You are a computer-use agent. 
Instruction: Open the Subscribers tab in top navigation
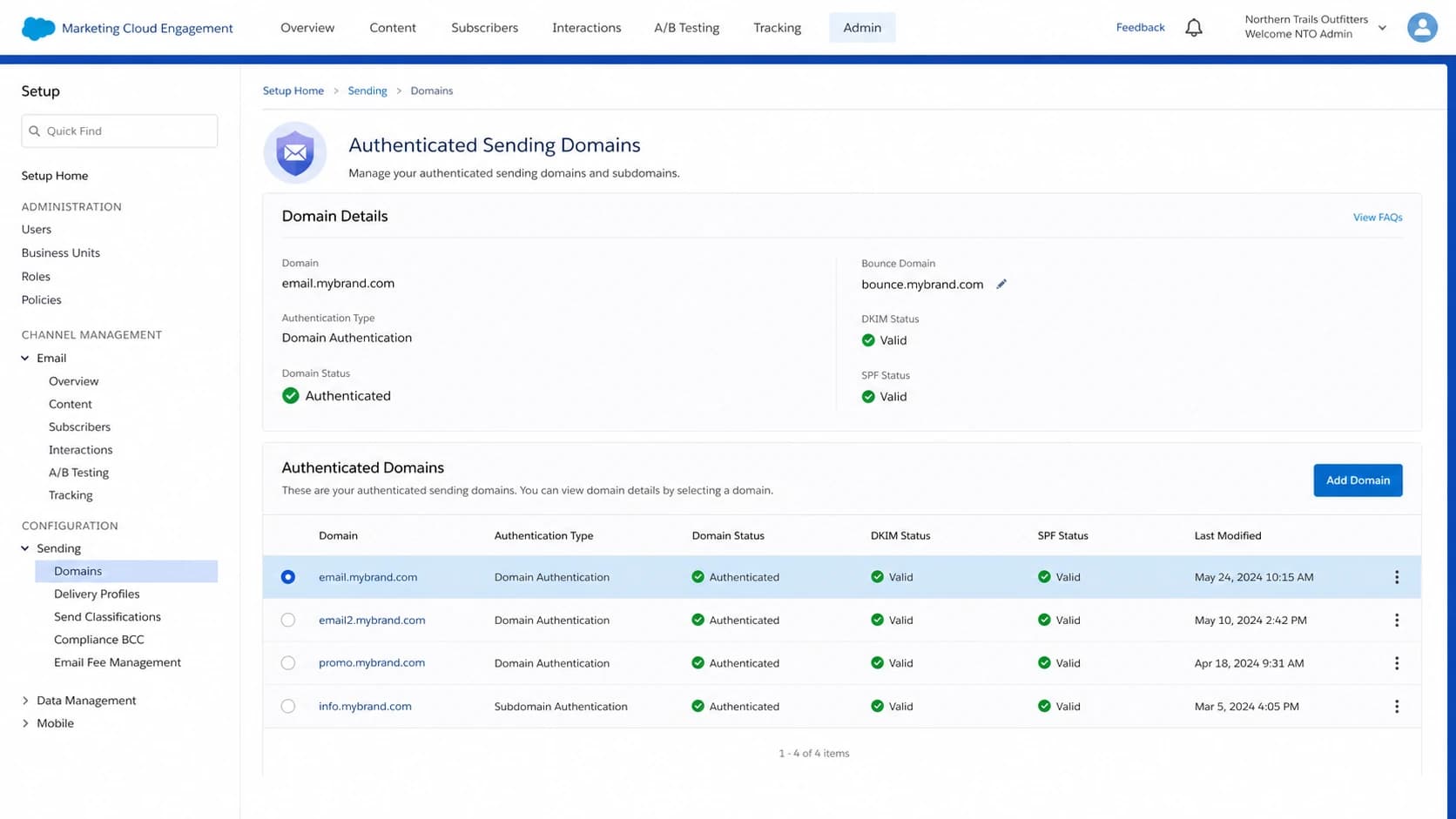(x=484, y=28)
